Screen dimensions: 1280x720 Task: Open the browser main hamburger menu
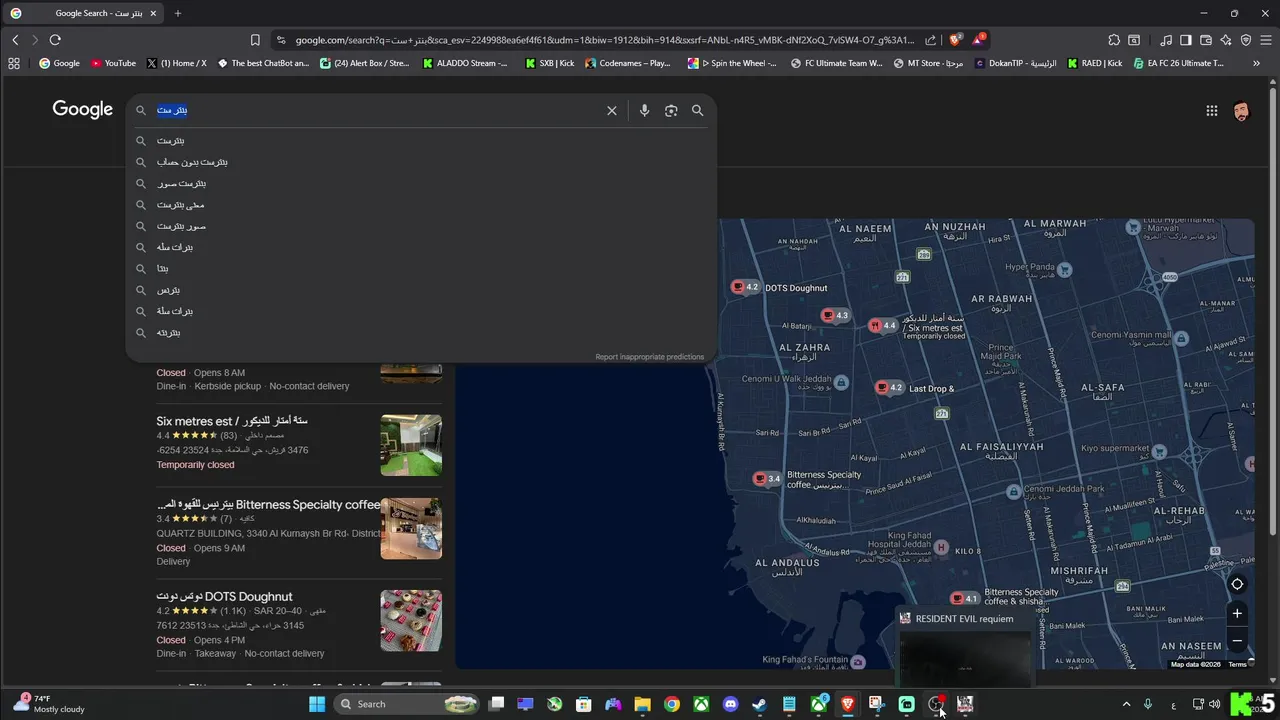pos(1266,40)
